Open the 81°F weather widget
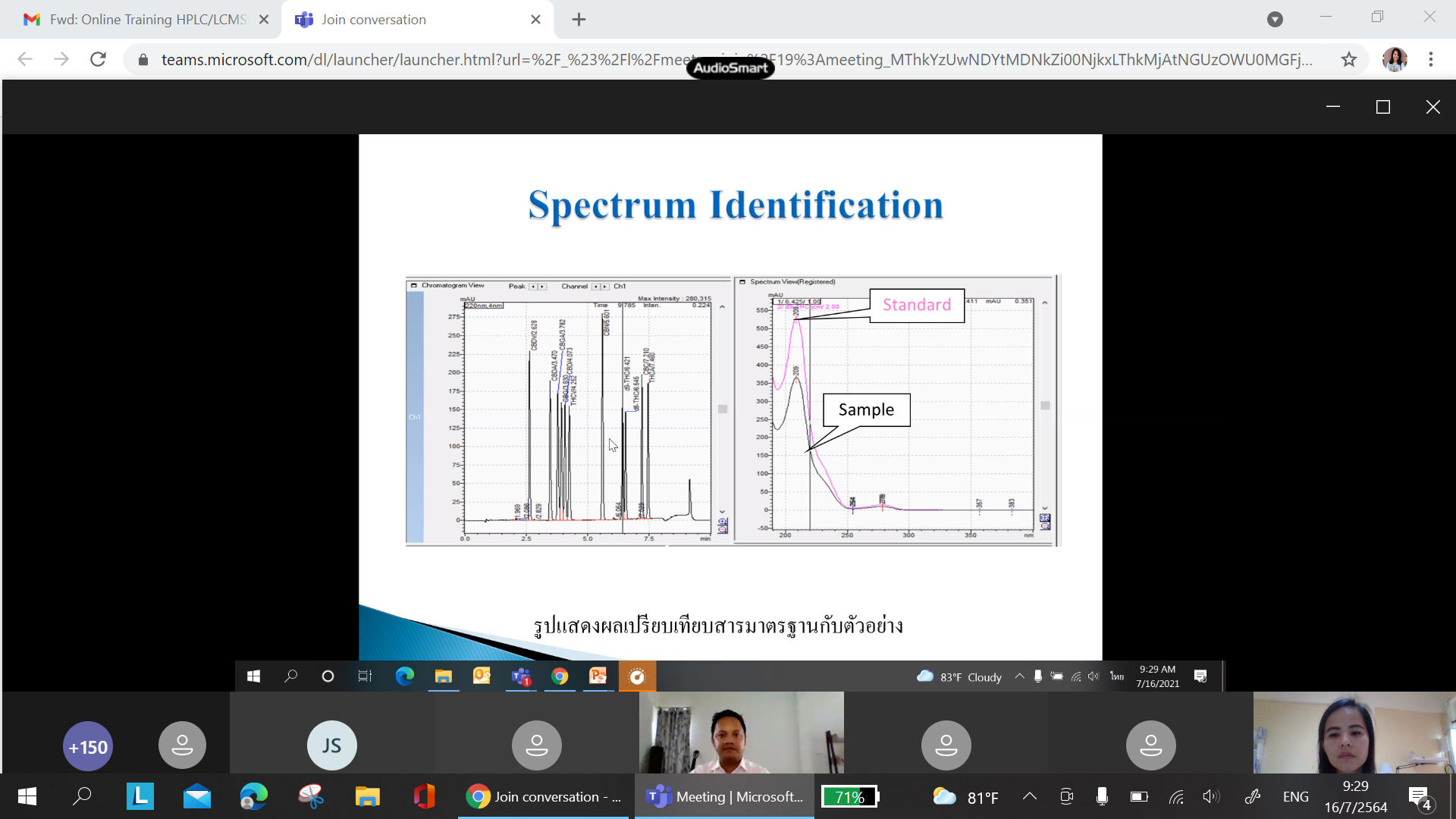The width and height of the screenshot is (1456, 819). (x=965, y=796)
